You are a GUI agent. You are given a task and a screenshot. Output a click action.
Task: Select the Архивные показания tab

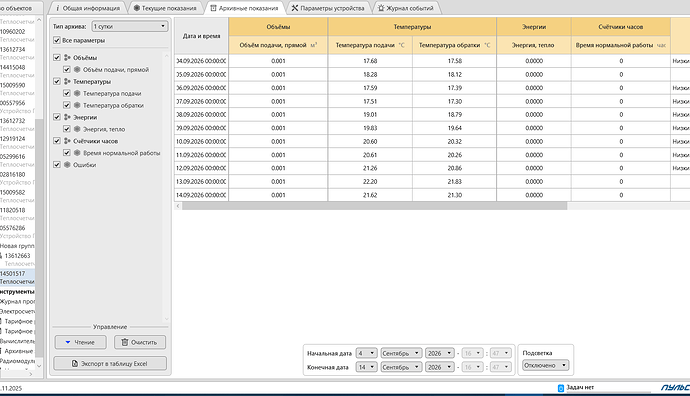click(245, 8)
